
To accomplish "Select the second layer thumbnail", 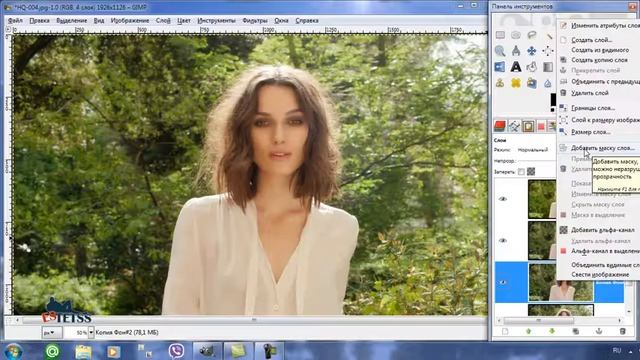I will (x=542, y=240).
